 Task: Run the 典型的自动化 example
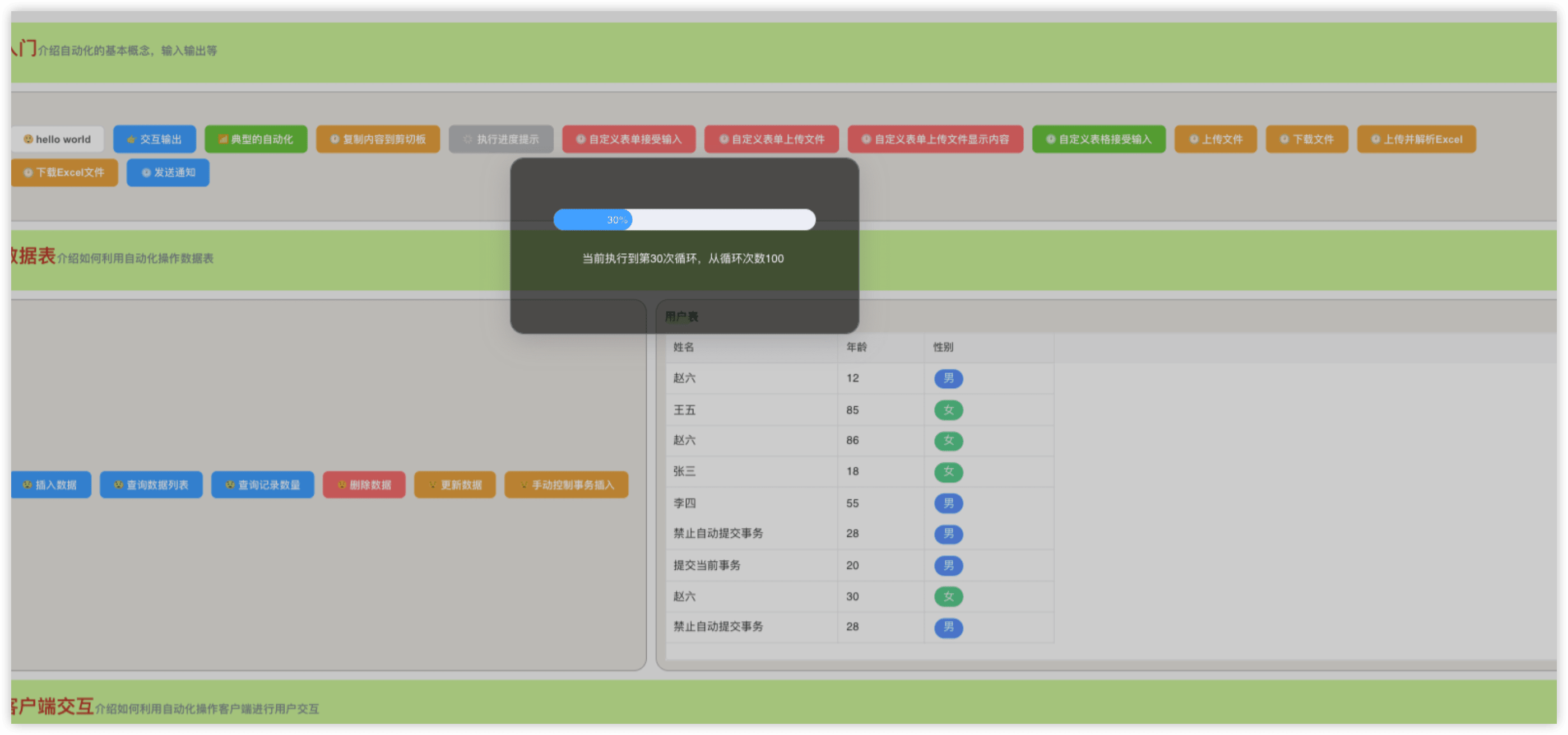(256, 139)
